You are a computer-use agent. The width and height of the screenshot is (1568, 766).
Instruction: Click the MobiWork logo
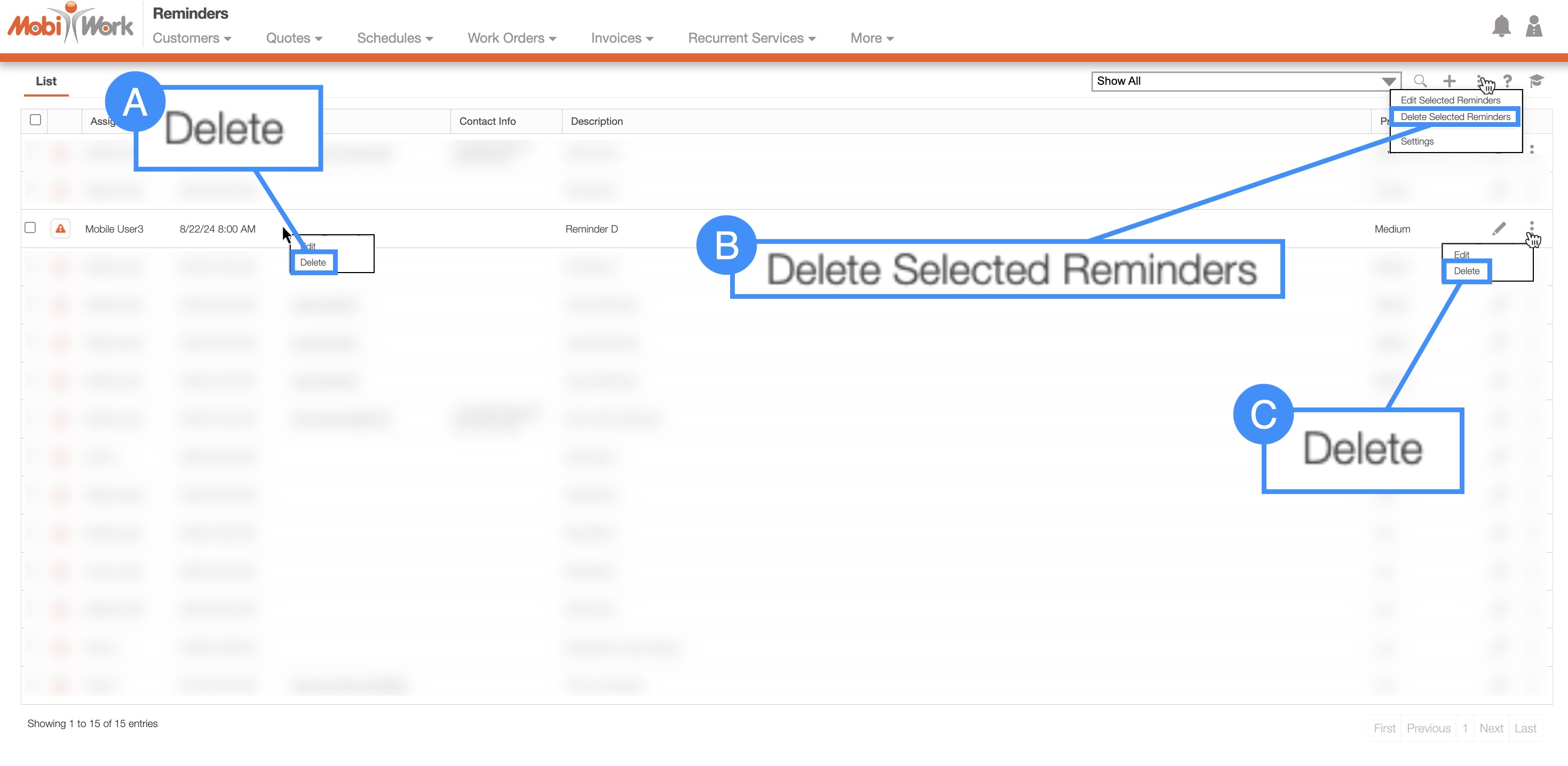point(70,25)
